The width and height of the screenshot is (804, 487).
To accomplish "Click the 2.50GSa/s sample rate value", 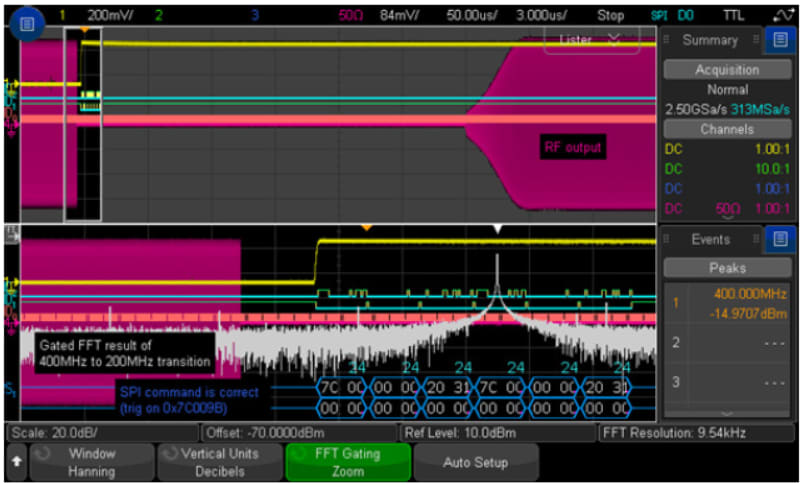I will click(695, 109).
